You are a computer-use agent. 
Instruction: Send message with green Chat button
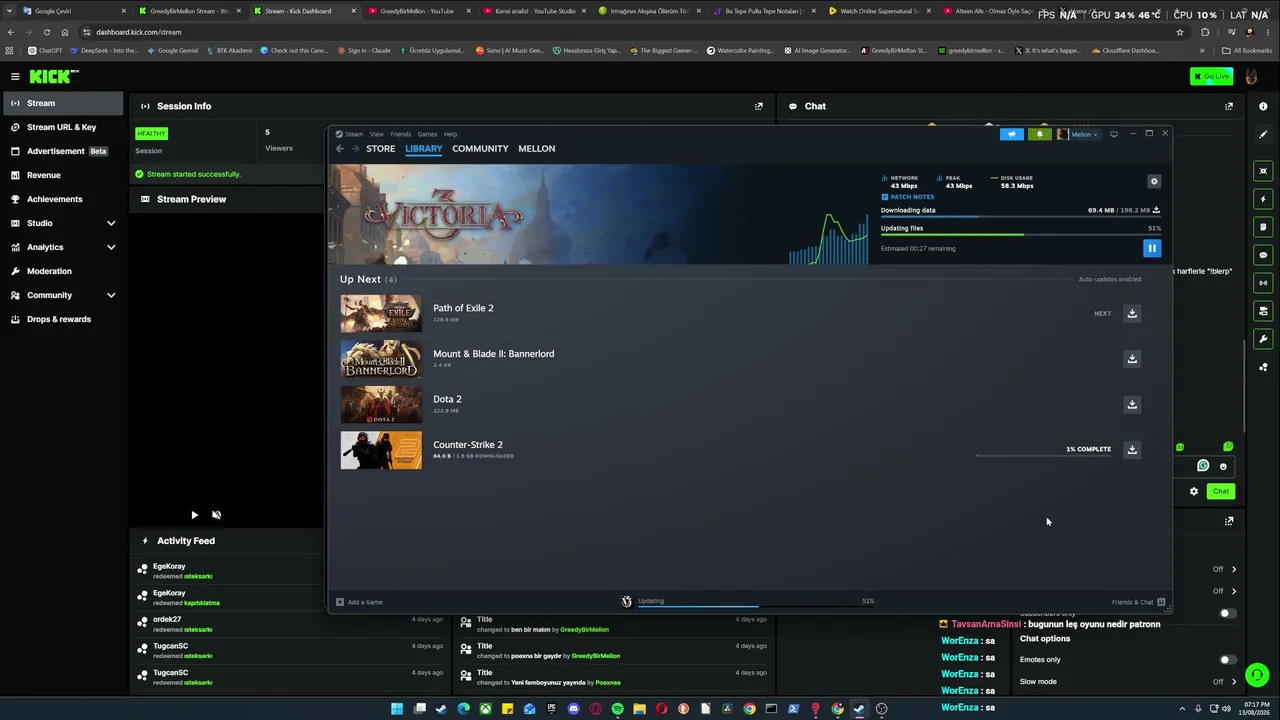[1221, 491]
